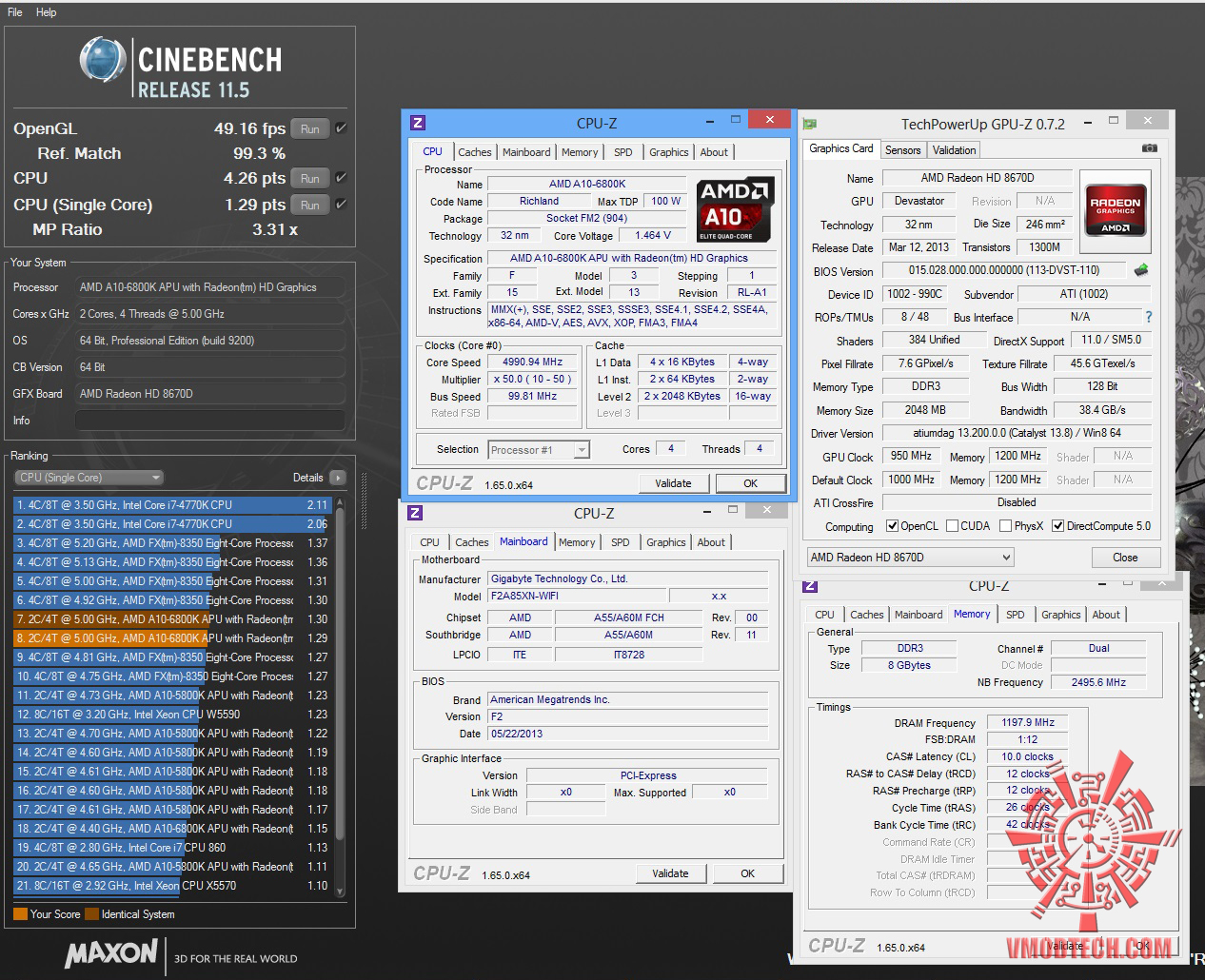The image size is (1205, 980).
Task: Toggle the PhysX checkbox in GPU-Z
Action: 1004,526
